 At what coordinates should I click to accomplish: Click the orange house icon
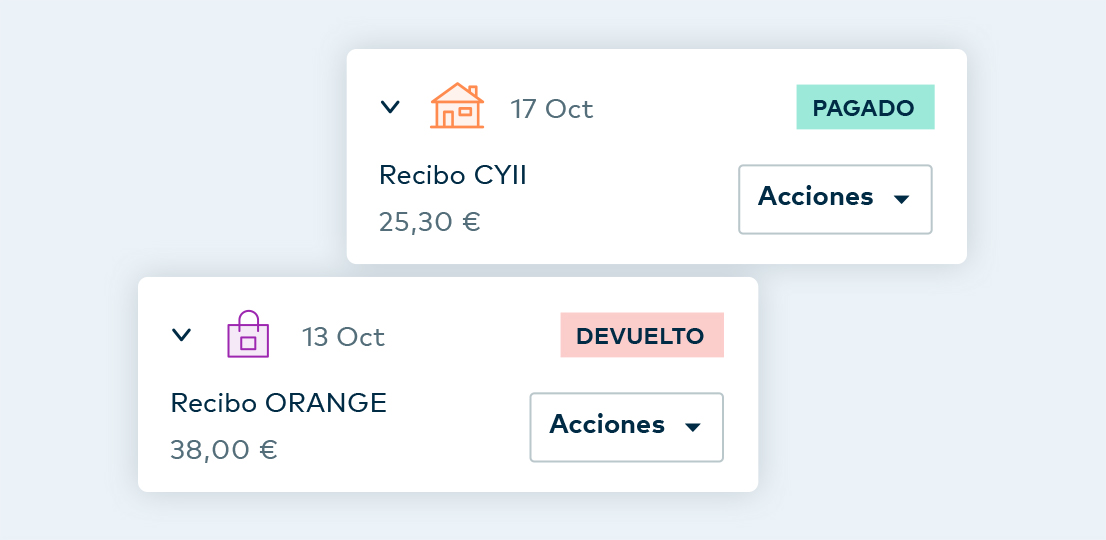tap(457, 107)
